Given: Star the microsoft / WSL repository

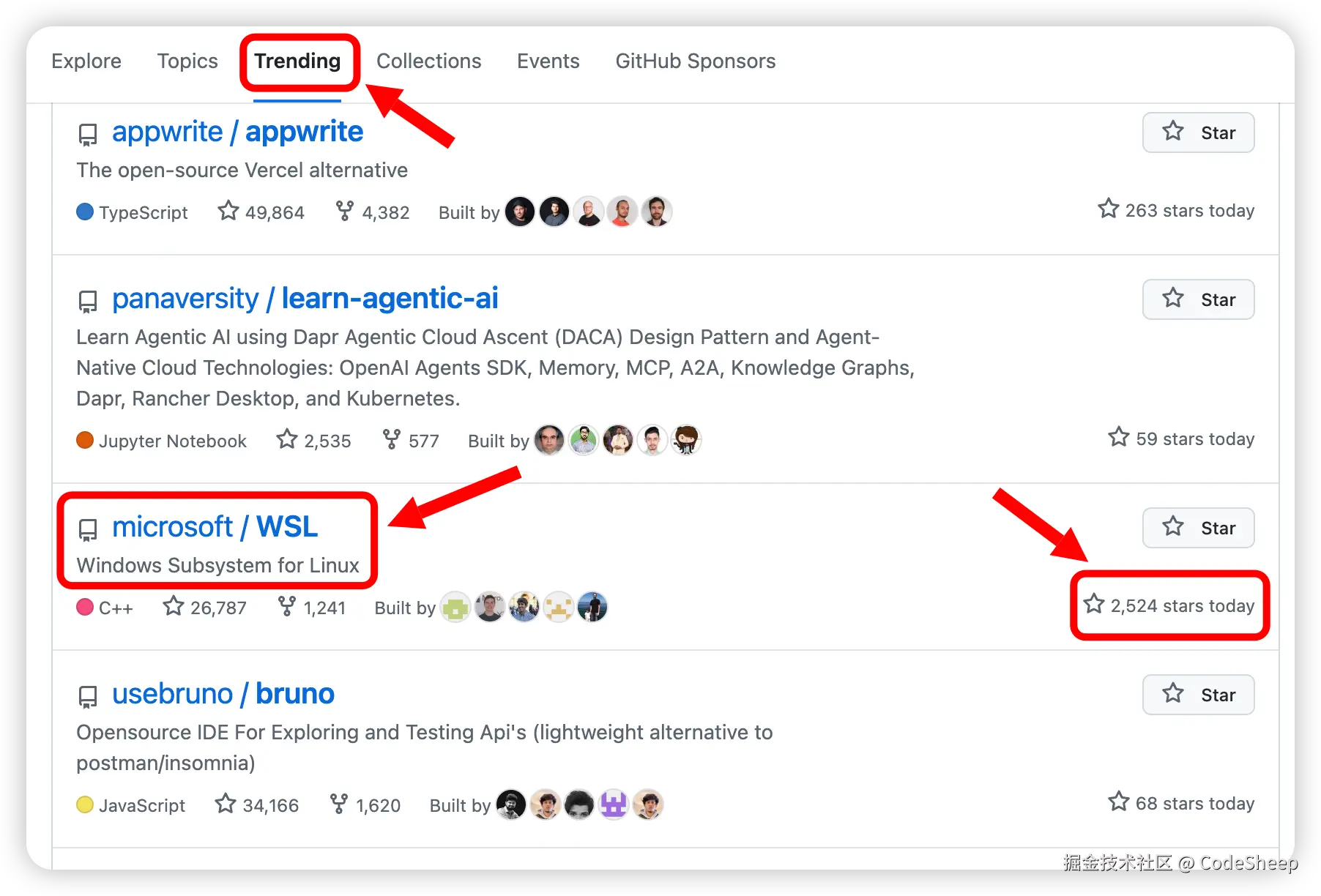Looking at the screenshot, I should tap(1198, 528).
